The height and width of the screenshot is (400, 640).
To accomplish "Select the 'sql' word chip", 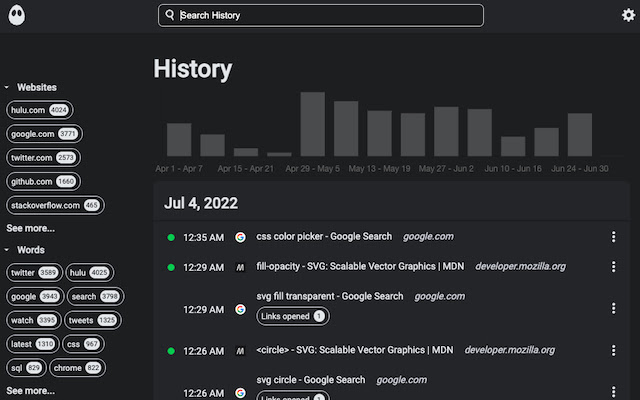I will click(x=26, y=368).
